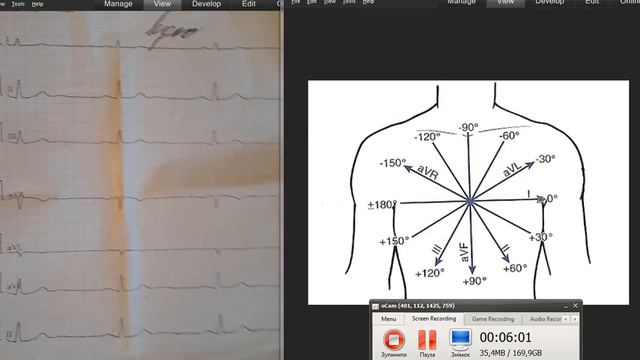Image resolution: width=640 pixels, height=360 pixels.
Task: Click the 00:06:01 recording timer
Action: (x=505, y=338)
